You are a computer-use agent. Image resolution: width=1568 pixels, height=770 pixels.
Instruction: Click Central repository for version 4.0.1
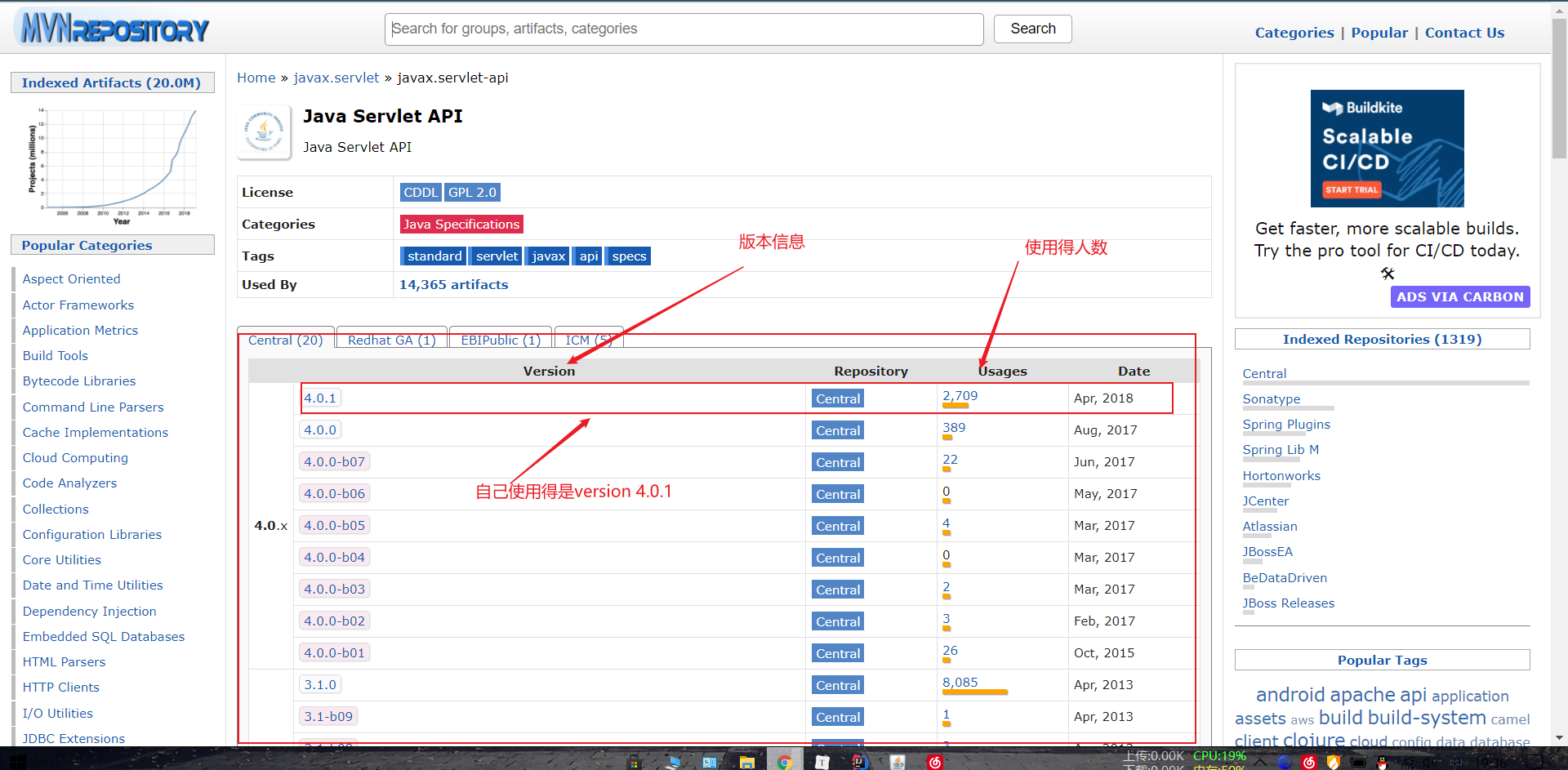(x=838, y=398)
